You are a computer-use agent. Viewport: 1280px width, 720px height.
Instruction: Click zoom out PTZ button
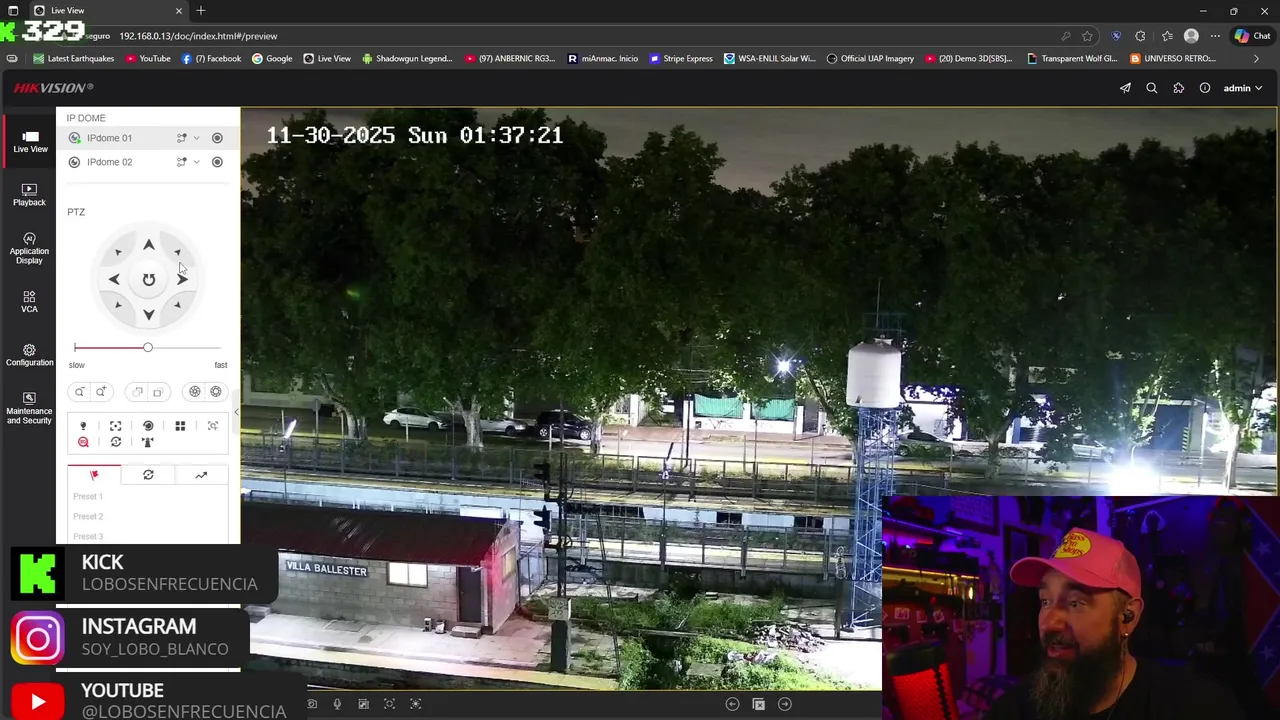pos(79,392)
